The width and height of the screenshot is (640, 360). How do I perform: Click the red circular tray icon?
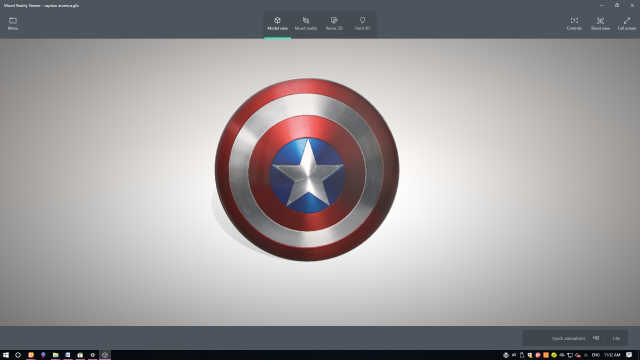538,355
